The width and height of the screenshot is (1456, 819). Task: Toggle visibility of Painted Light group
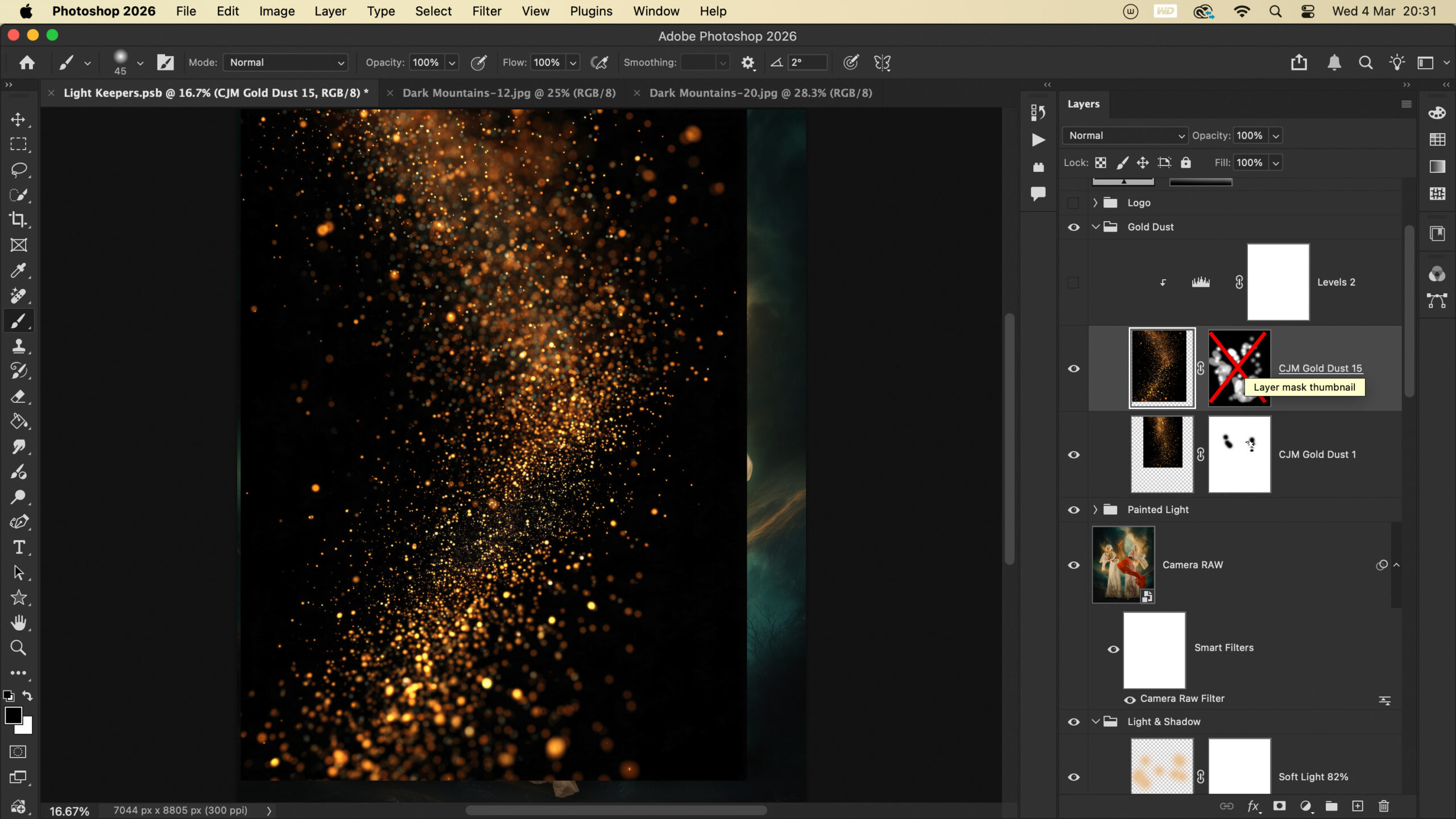(1073, 510)
